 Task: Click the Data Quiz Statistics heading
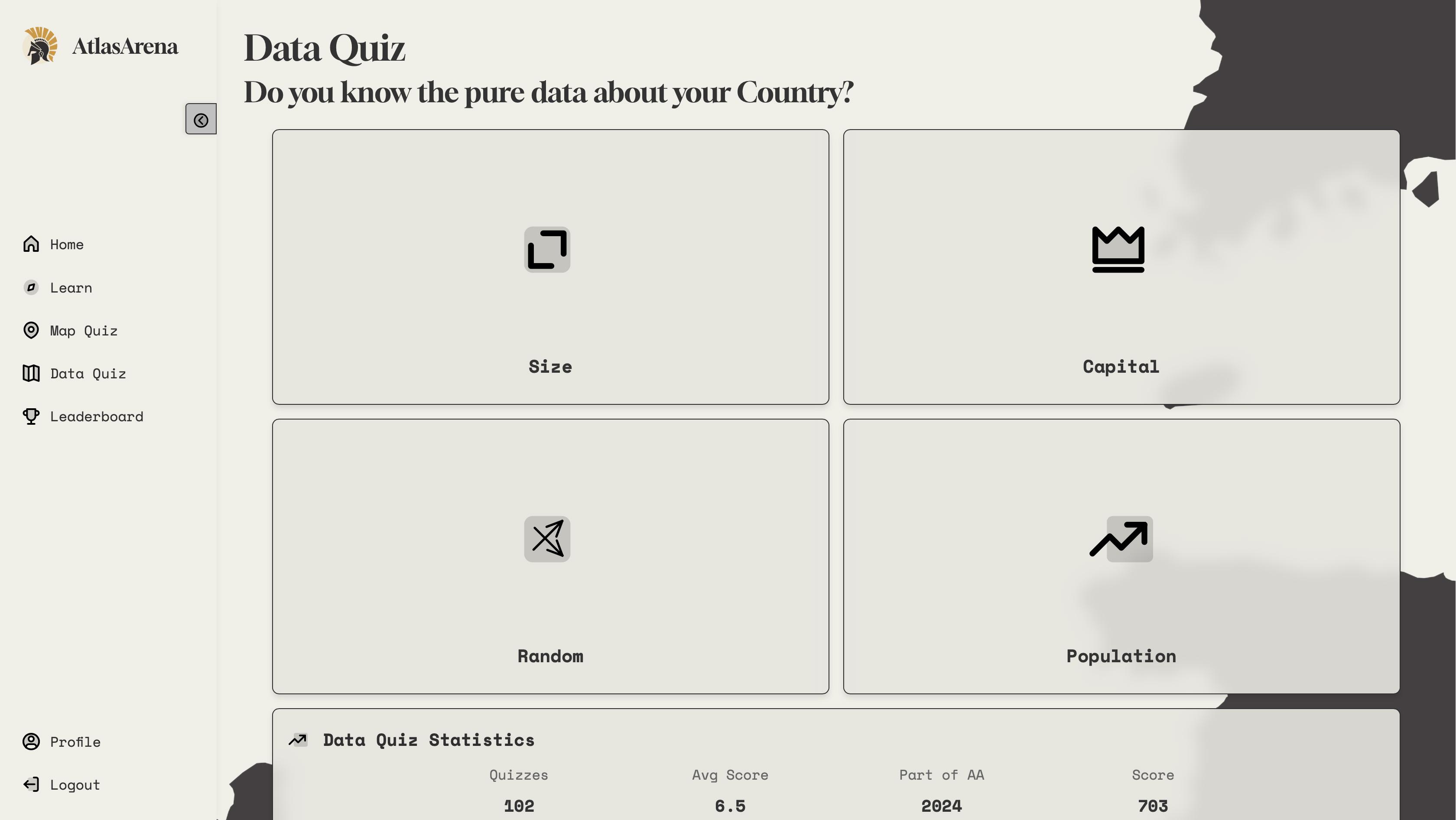coord(429,740)
